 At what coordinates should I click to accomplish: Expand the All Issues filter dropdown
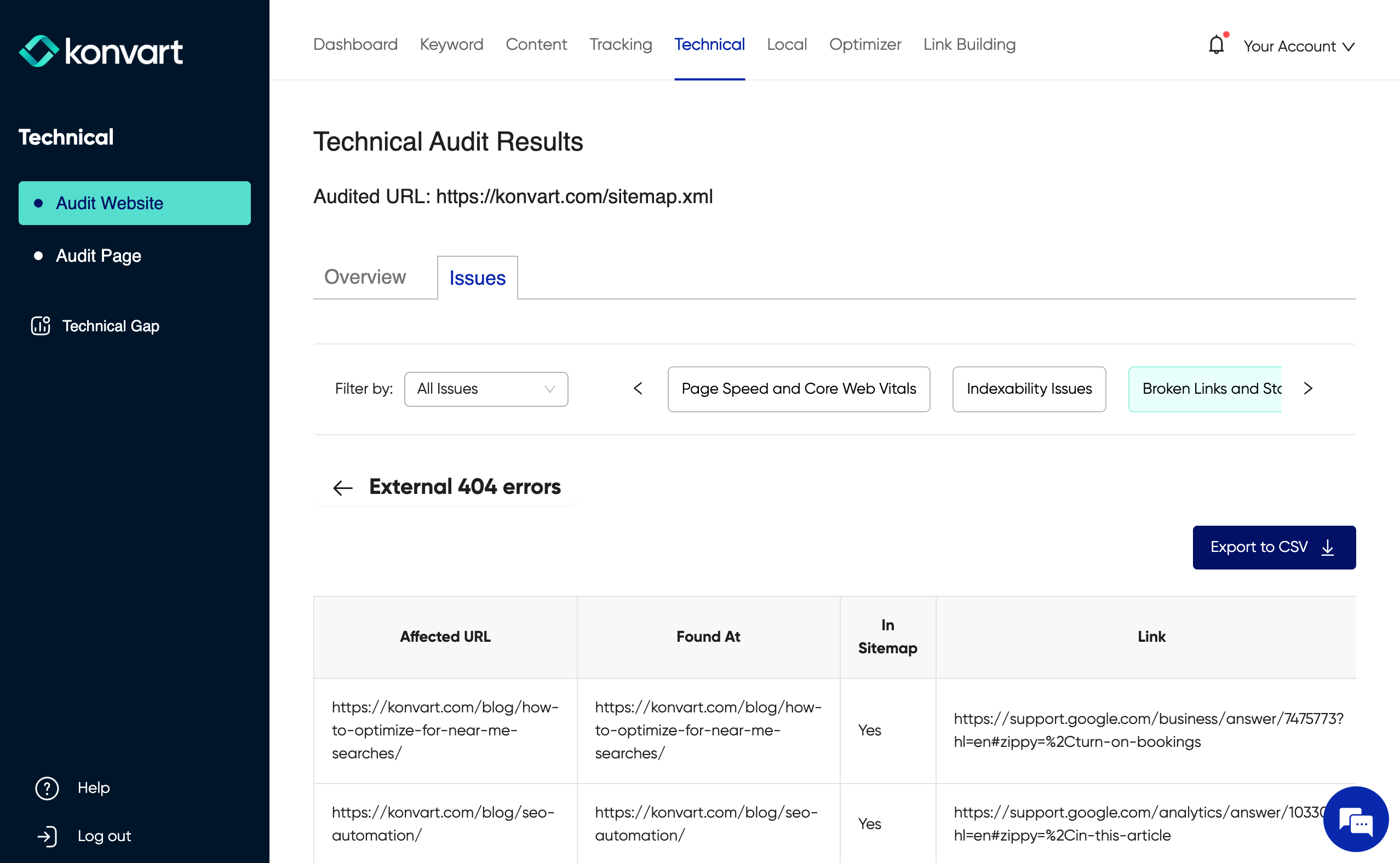(486, 389)
